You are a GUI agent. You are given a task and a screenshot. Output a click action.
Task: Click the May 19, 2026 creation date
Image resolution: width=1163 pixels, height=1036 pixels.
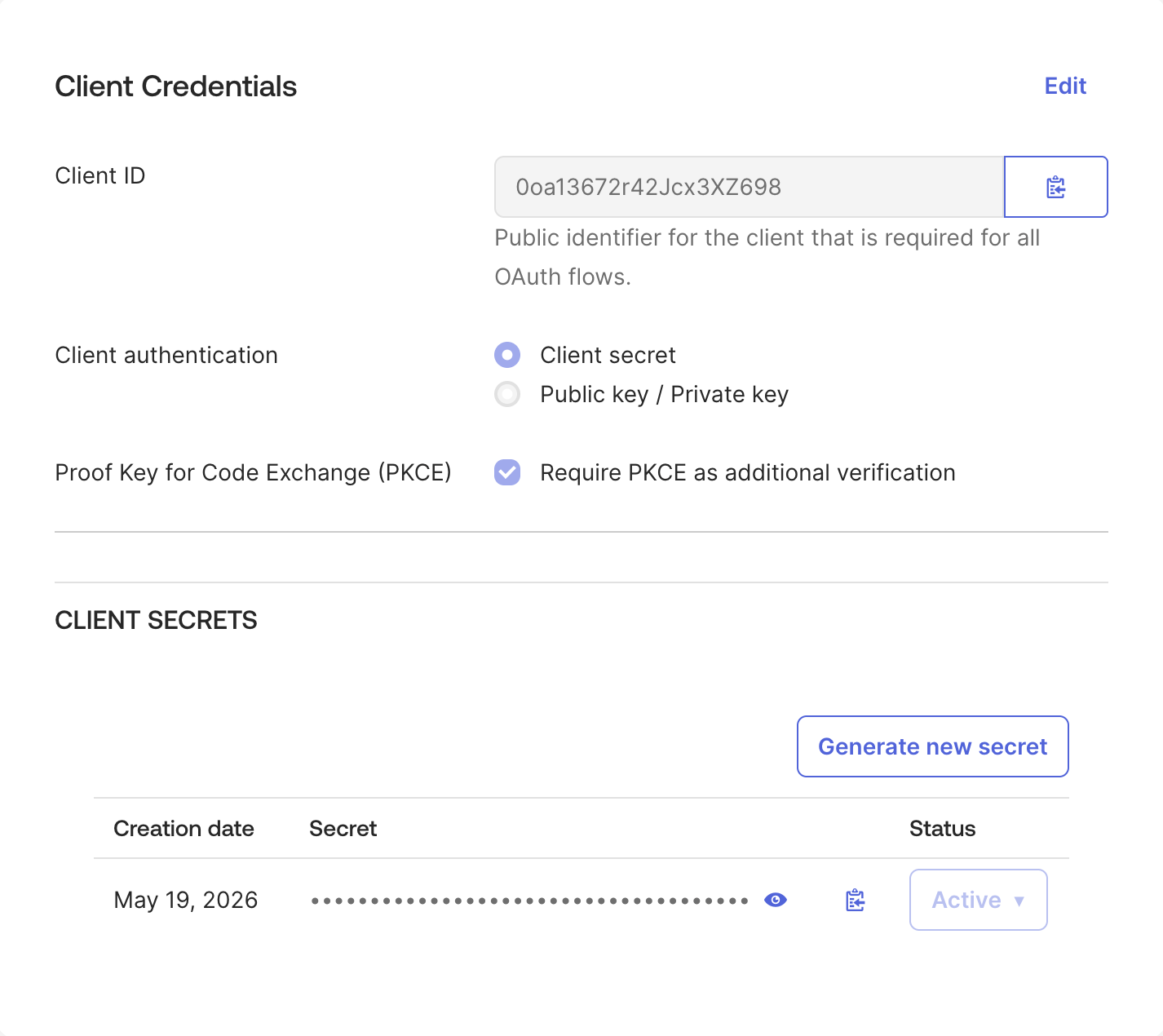click(186, 900)
